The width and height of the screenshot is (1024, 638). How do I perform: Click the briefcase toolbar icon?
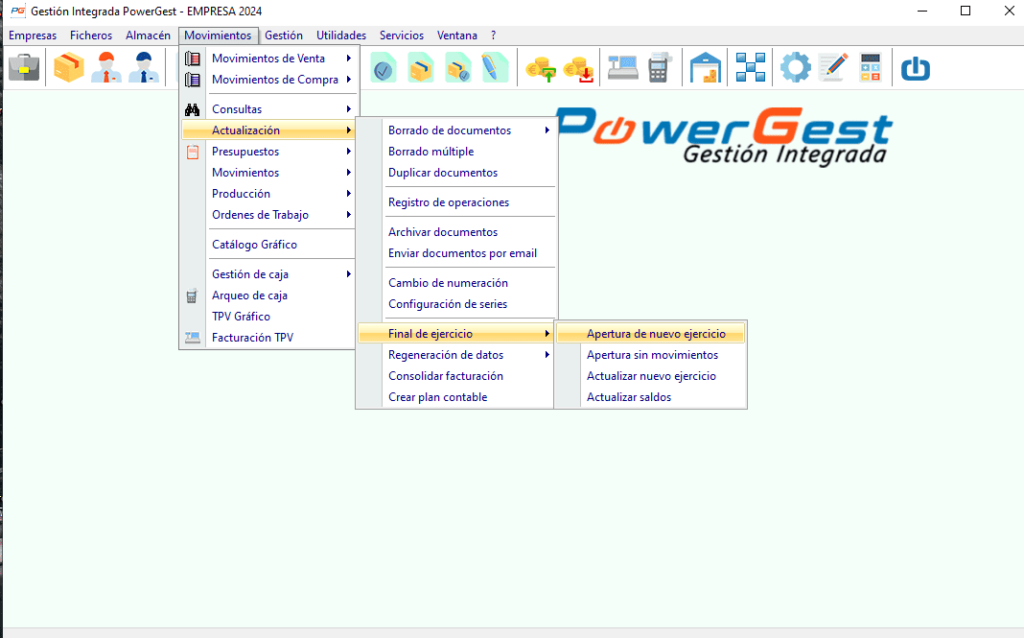(x=24, y=67)
